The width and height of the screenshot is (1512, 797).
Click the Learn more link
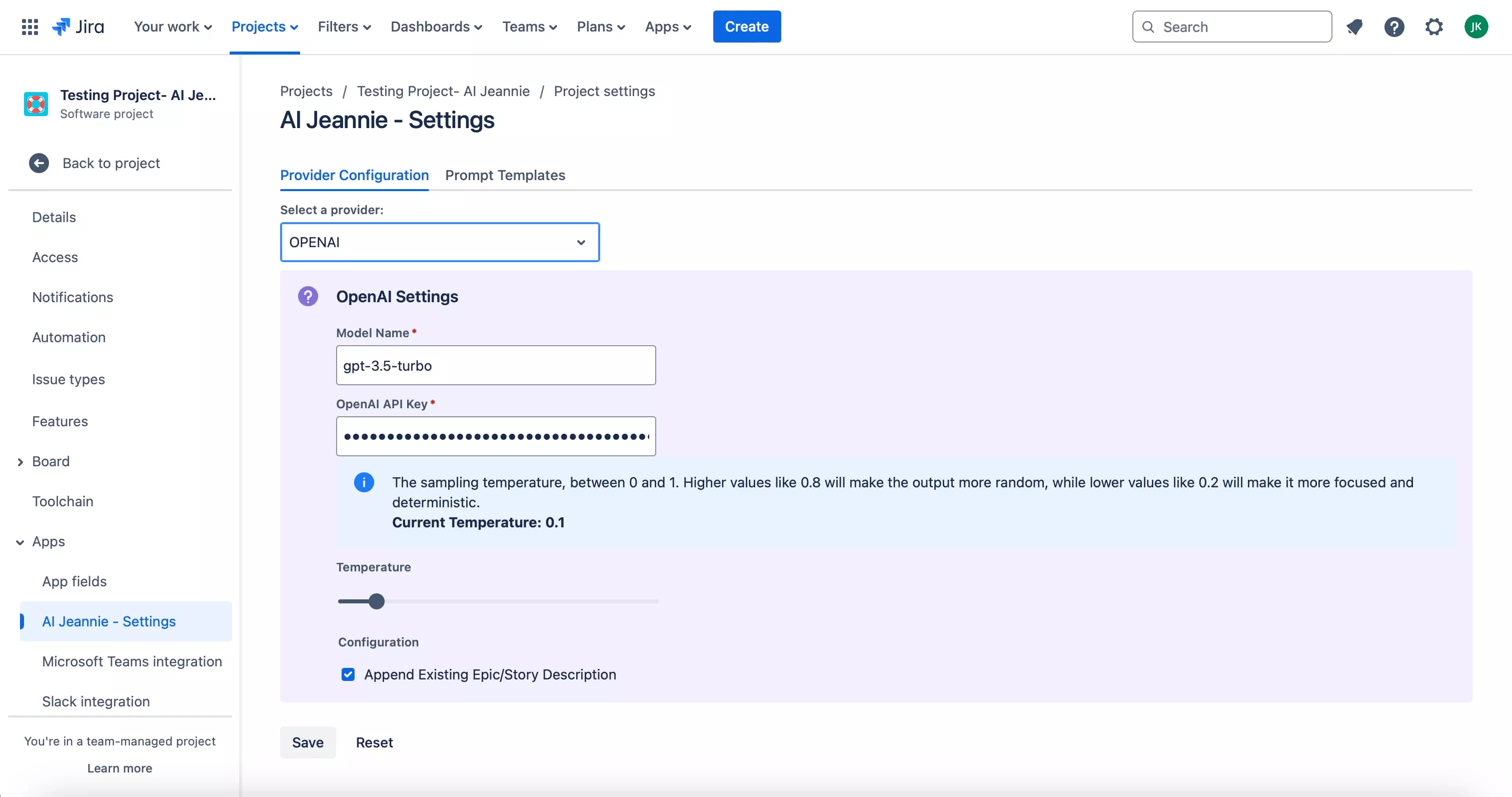click(x=120, y=768)
